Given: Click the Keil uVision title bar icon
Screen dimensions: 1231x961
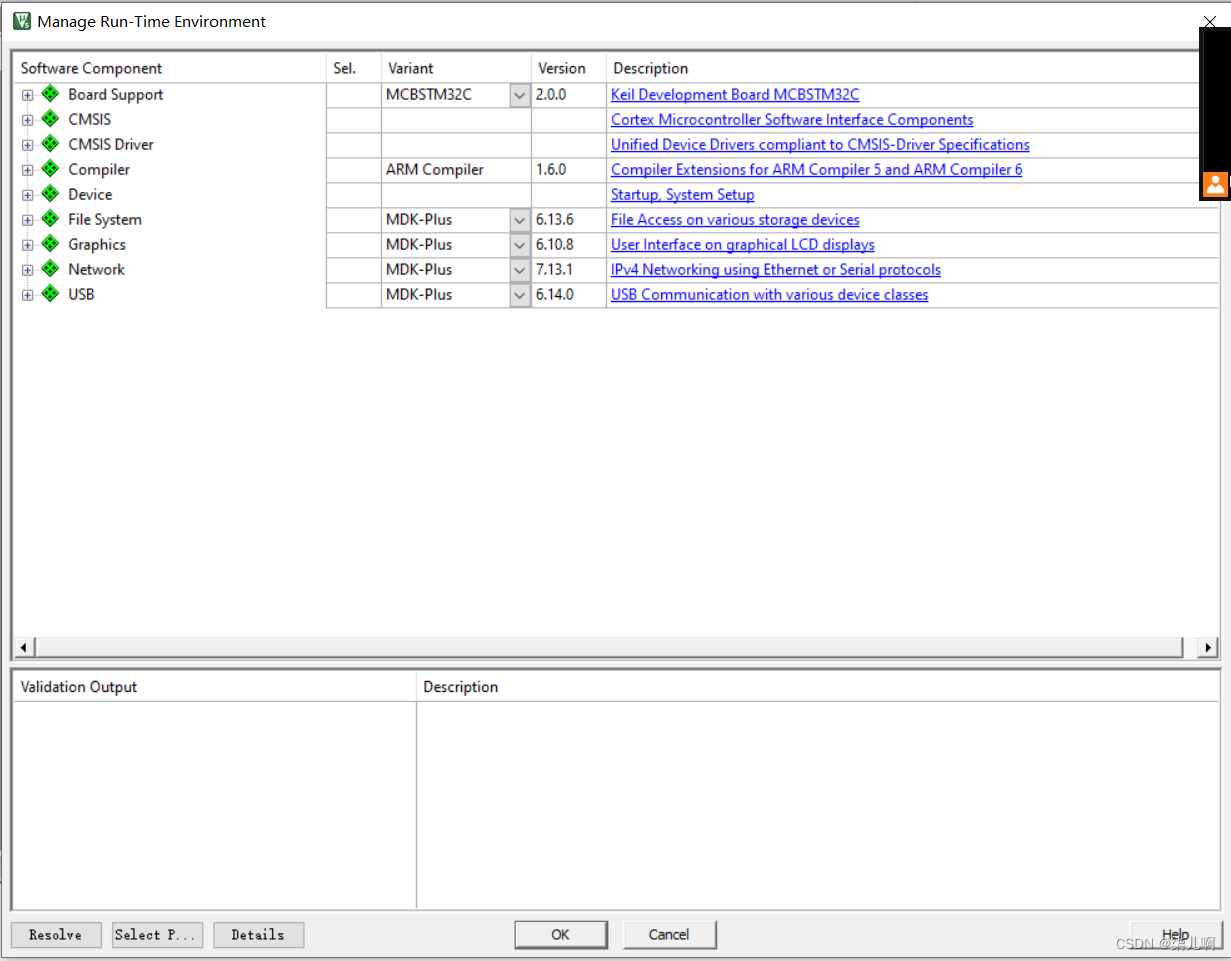Looking at the screenshot, I should (x=21, y=21).
